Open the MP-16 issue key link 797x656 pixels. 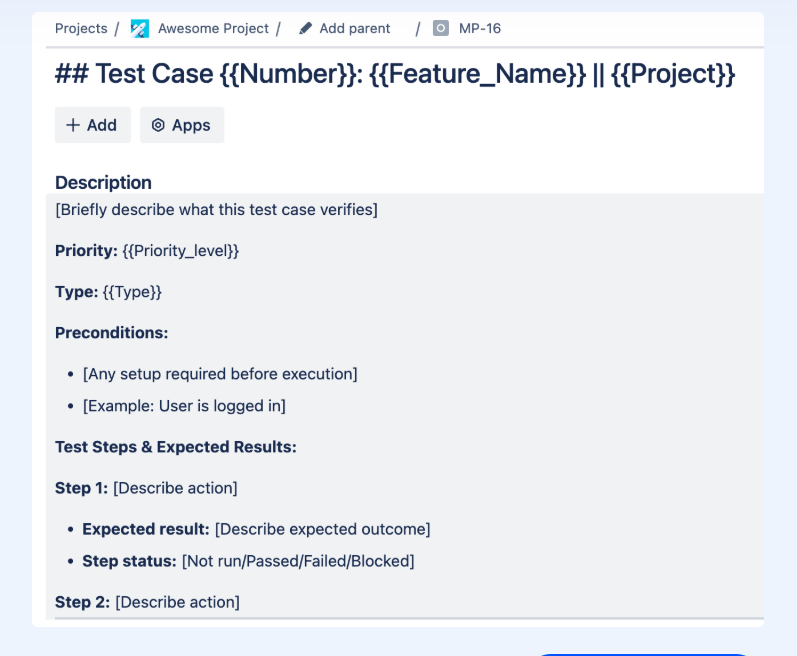(x=480, y=29)
